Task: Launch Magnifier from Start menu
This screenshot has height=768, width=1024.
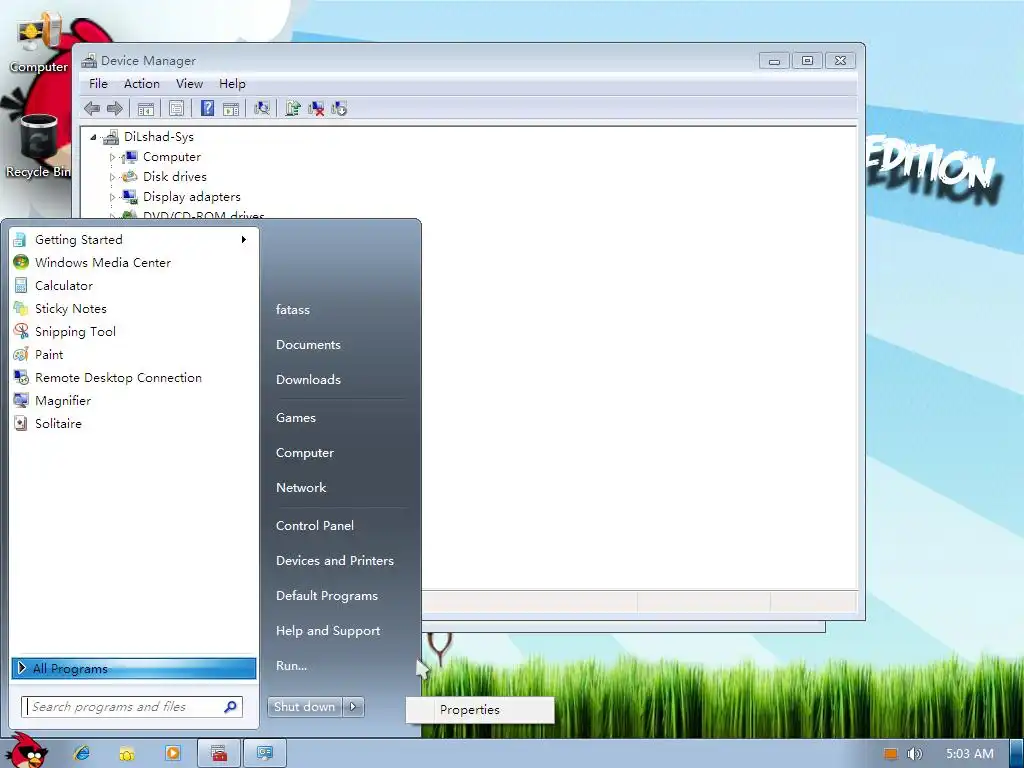Action: pyautogui.click(x=133, y=400)
